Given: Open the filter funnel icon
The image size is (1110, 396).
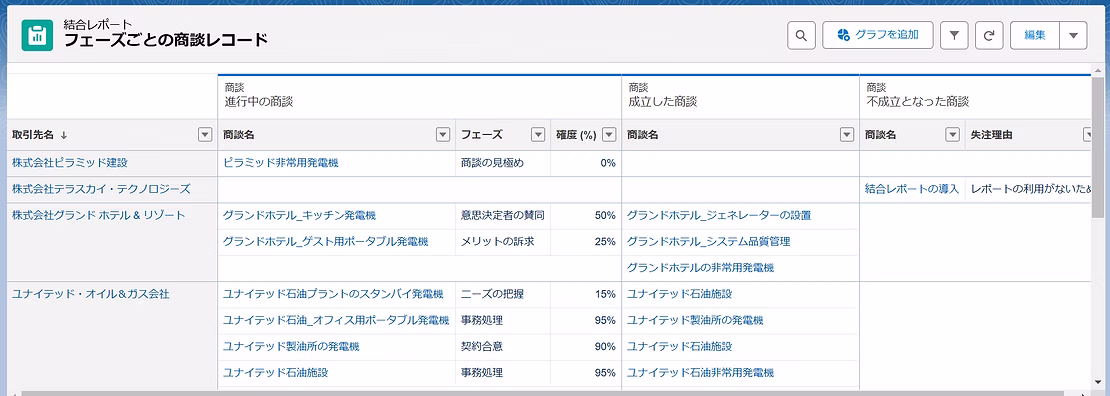Looking at the screenshot, I should 954,35.
